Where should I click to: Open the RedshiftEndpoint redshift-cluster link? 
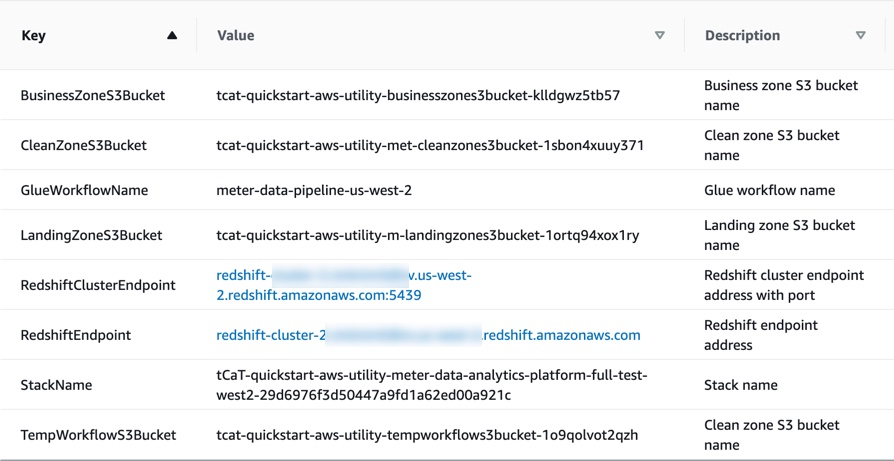[x=428, y=335]
